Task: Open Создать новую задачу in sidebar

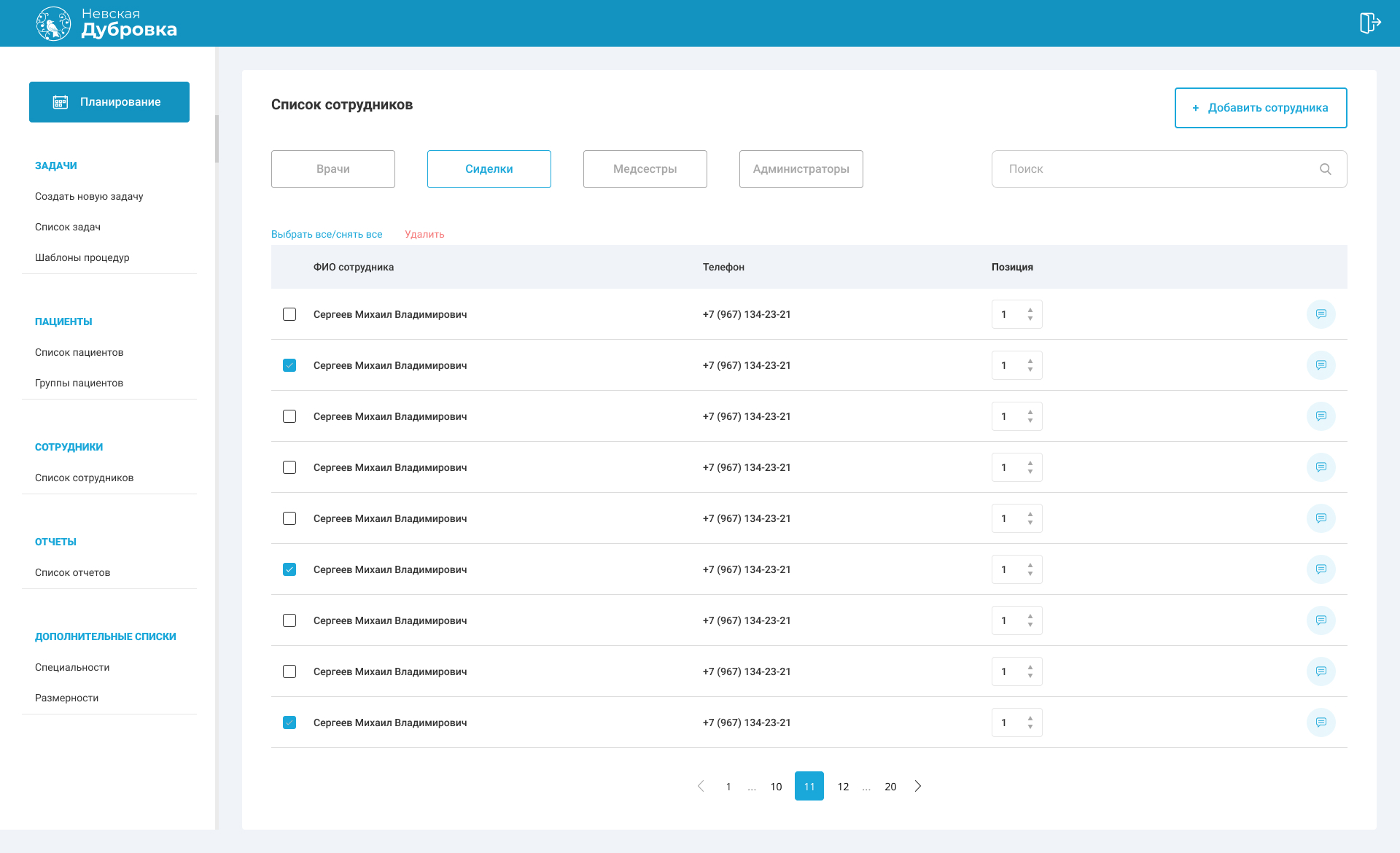Action: point(89,196)
